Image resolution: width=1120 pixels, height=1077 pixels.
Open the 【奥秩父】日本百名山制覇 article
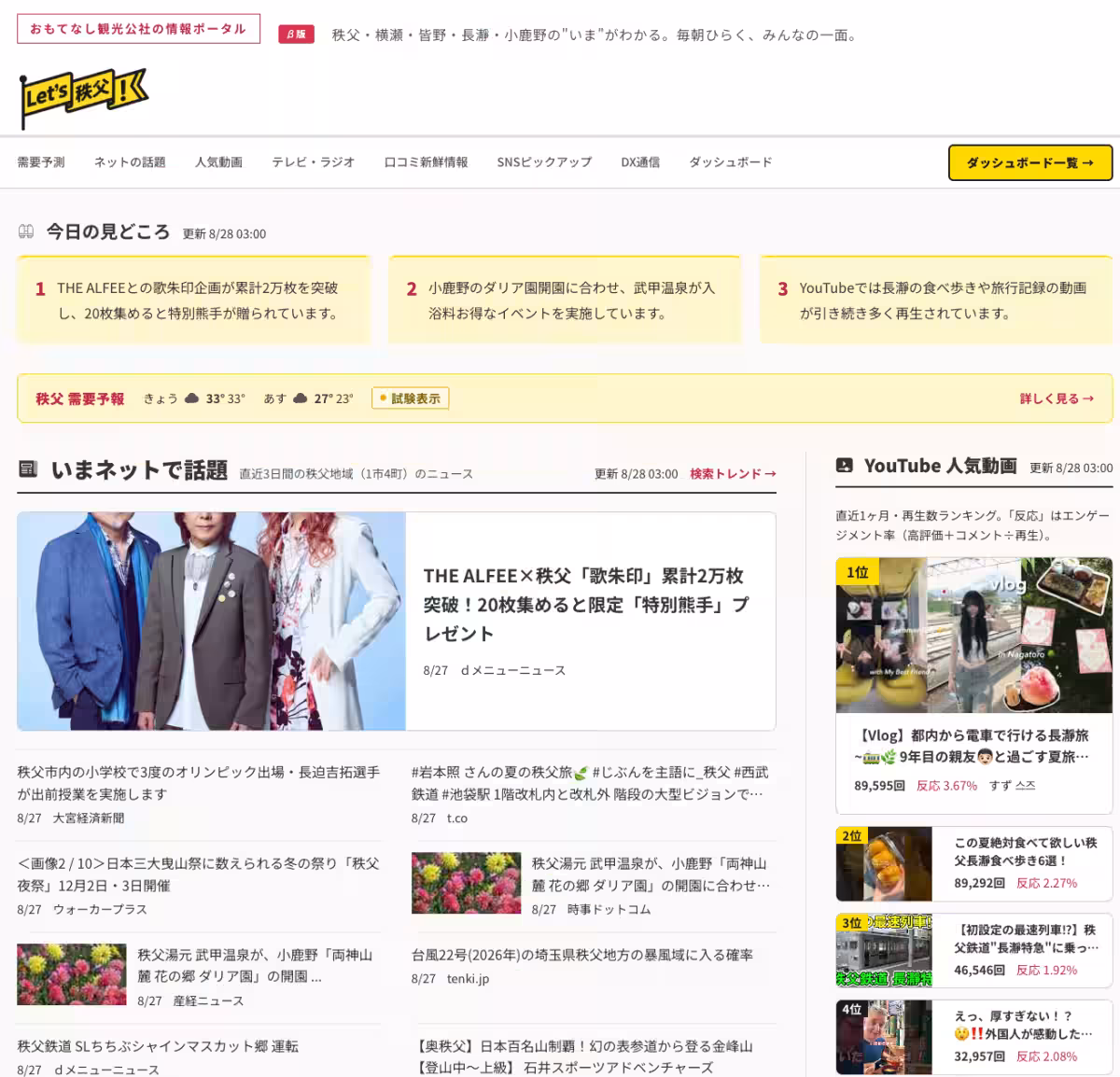coord(582,1056)
